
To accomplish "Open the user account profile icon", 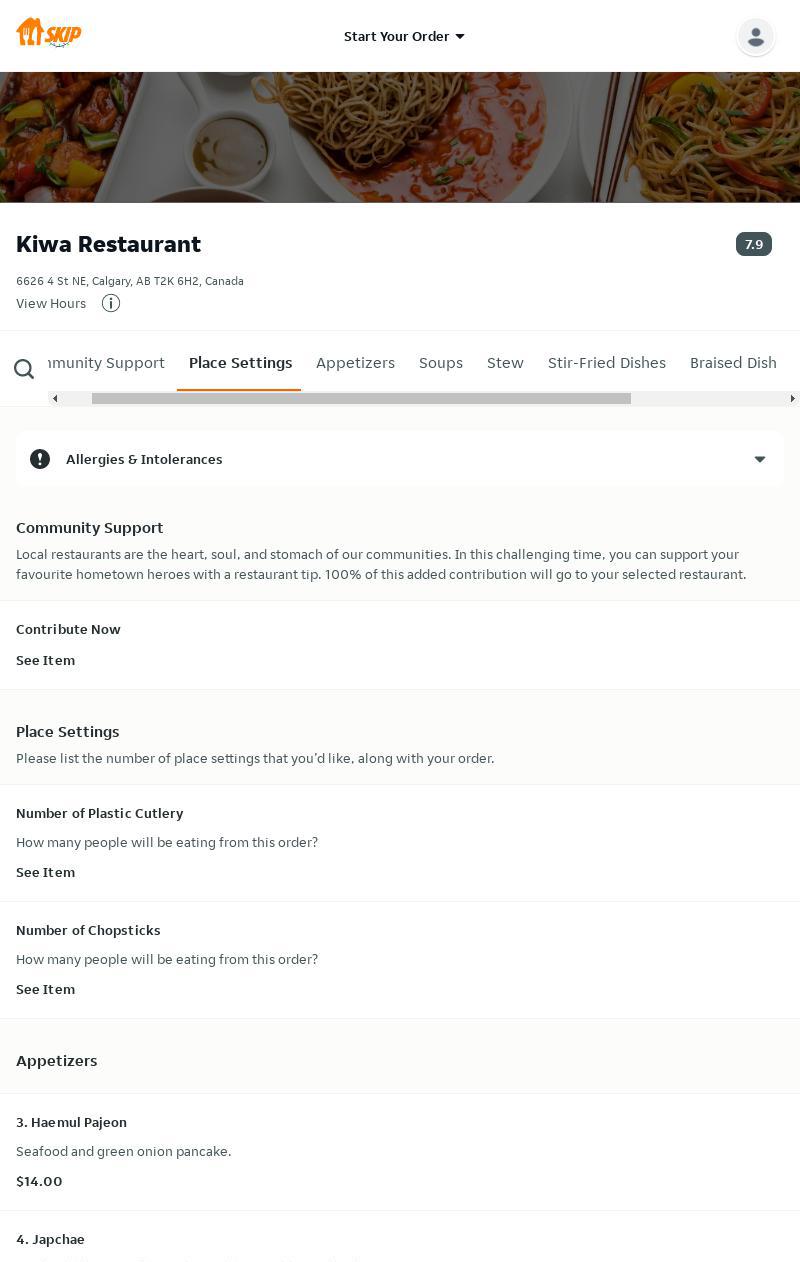I will pos(755,37).
